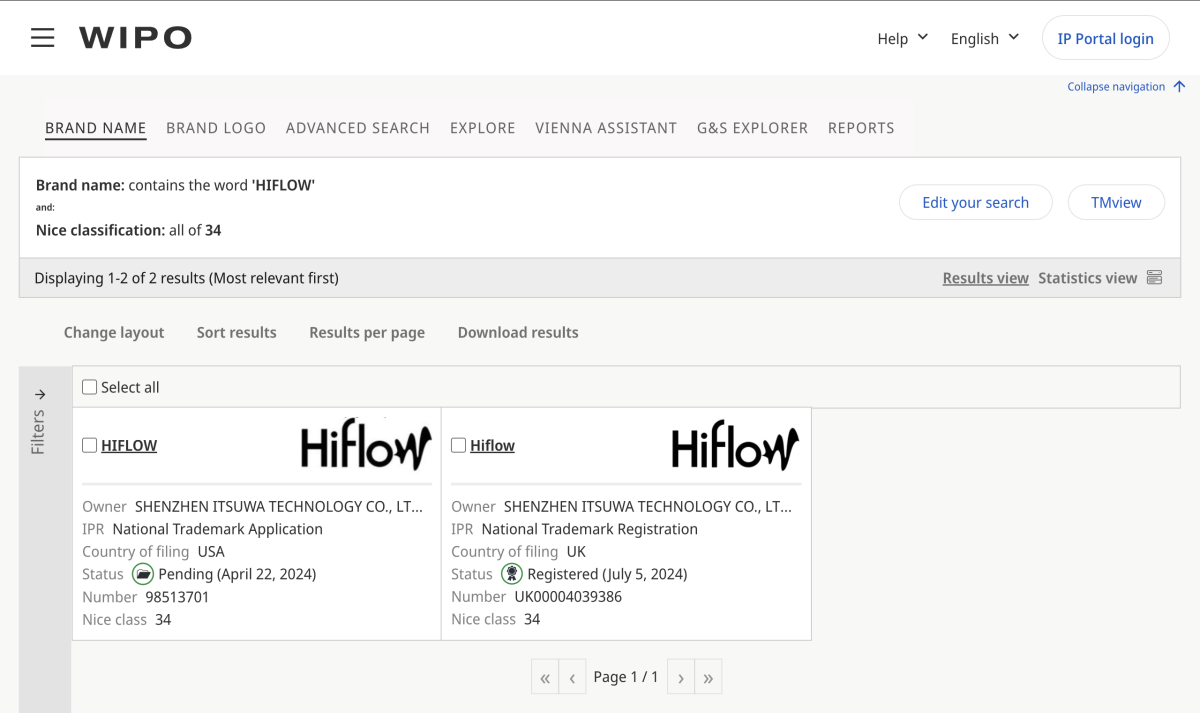Switch to the EXPLORE tab
The height and width of the screenshot is (713, 1200).
pyautogui.click(x=483, y=128)
